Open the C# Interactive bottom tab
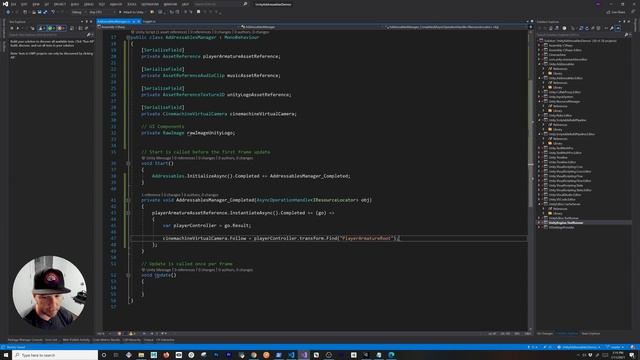Image resolution: width=640 pixels, height=360 pixels. pos(165,340)
